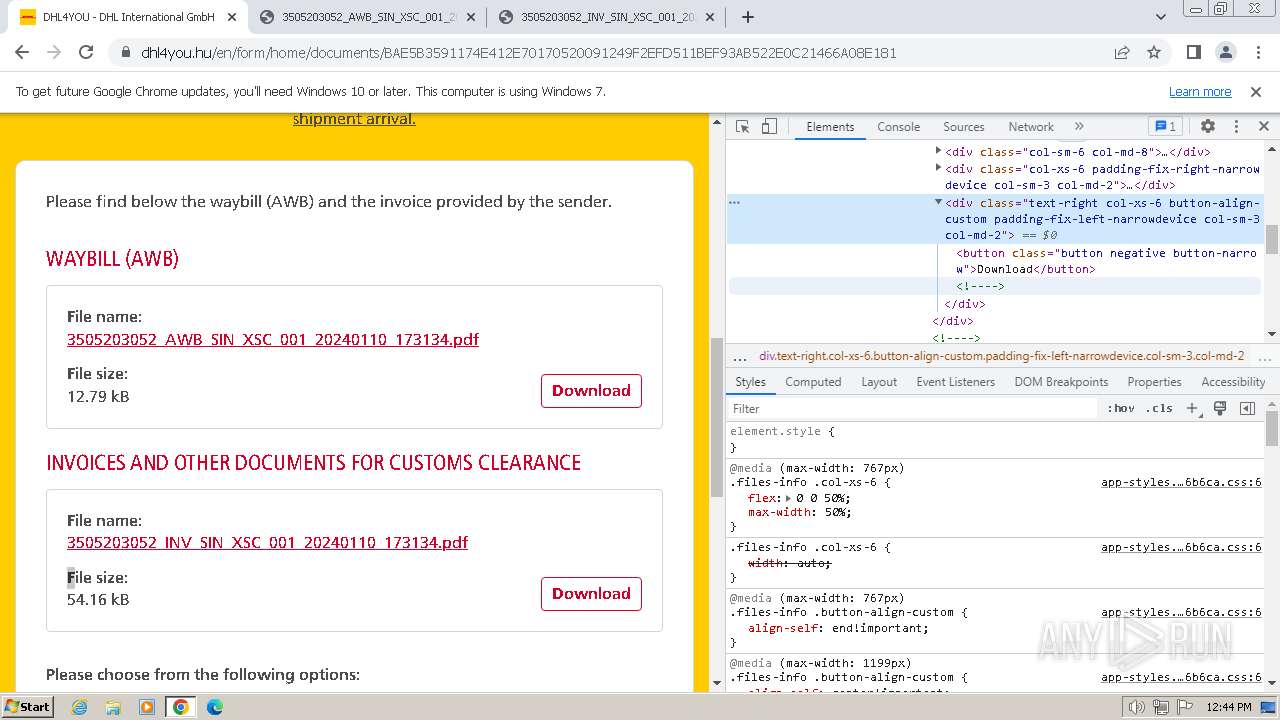
Task: Select the button negative button-narrow node
Action: [1106, 261]
